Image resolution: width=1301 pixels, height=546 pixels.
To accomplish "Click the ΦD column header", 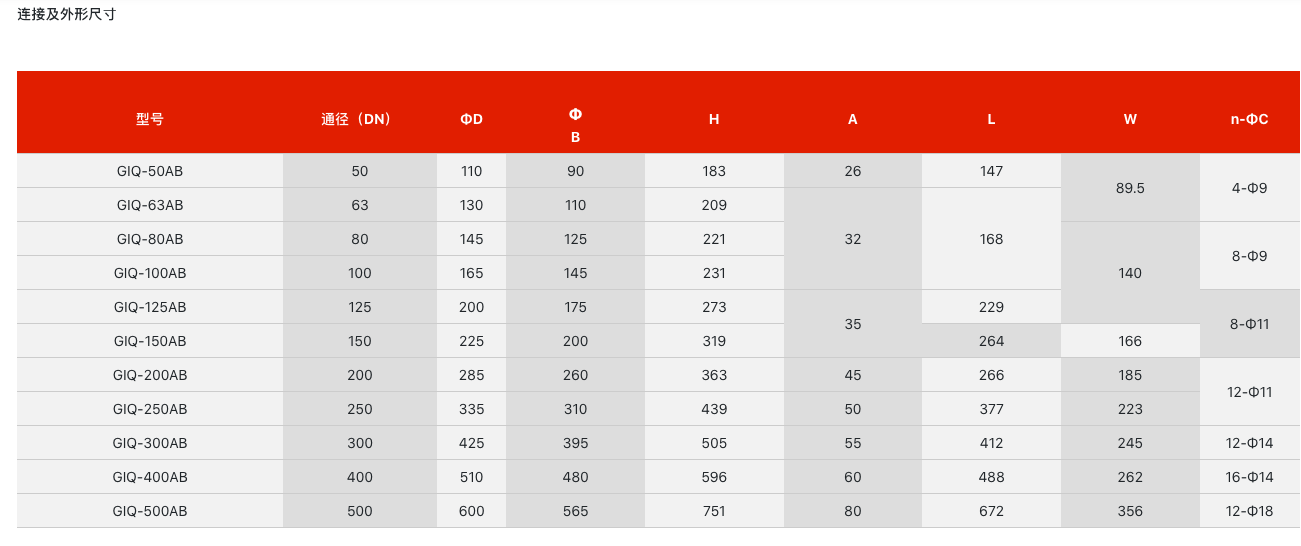I will tap(472, 119).
